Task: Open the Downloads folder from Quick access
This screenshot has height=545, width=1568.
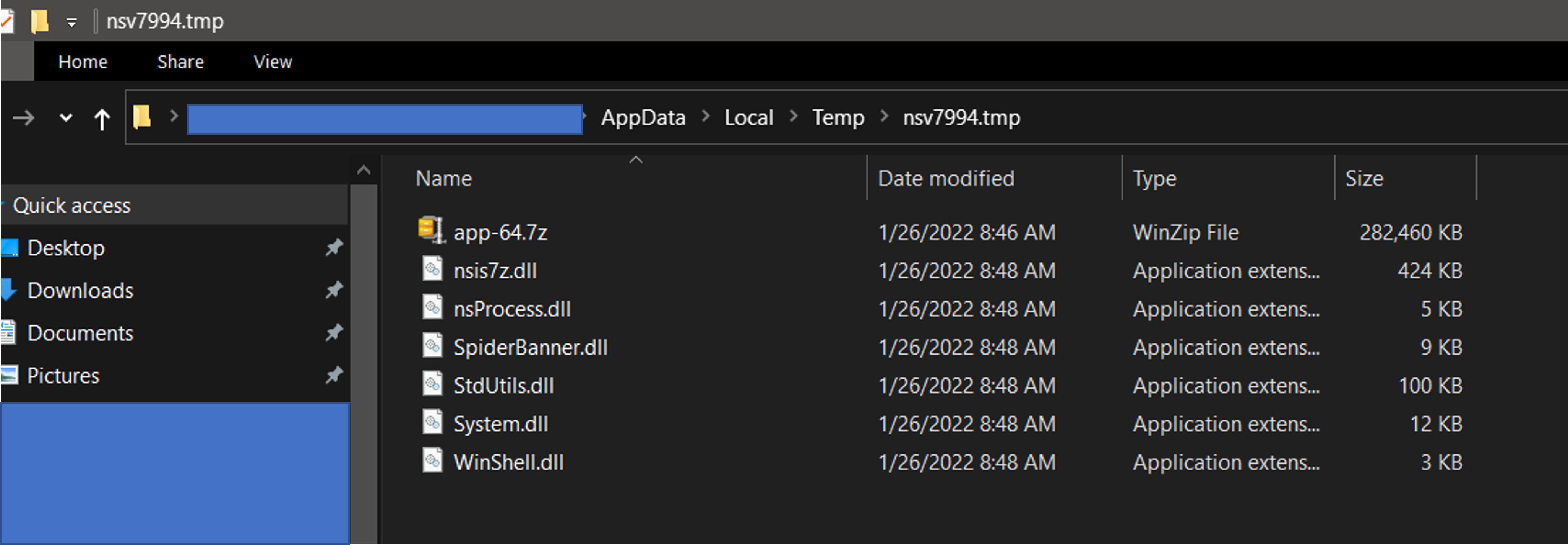Action: pyautogui.click(x=80, y=290)
